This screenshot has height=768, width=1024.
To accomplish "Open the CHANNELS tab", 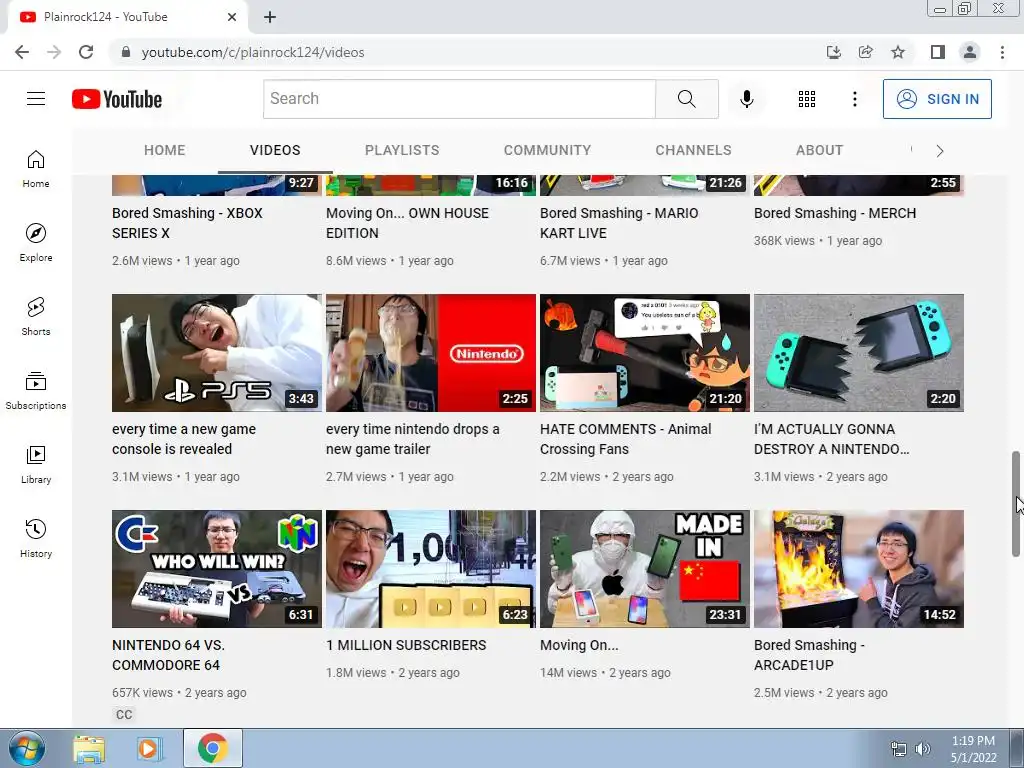I will (x=693, y=150).
